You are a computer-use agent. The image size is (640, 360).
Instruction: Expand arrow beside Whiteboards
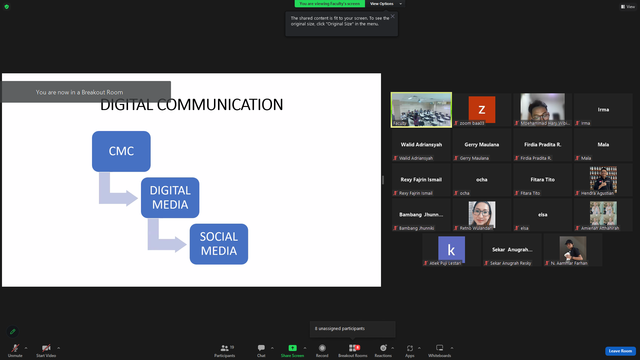point(452,348)
